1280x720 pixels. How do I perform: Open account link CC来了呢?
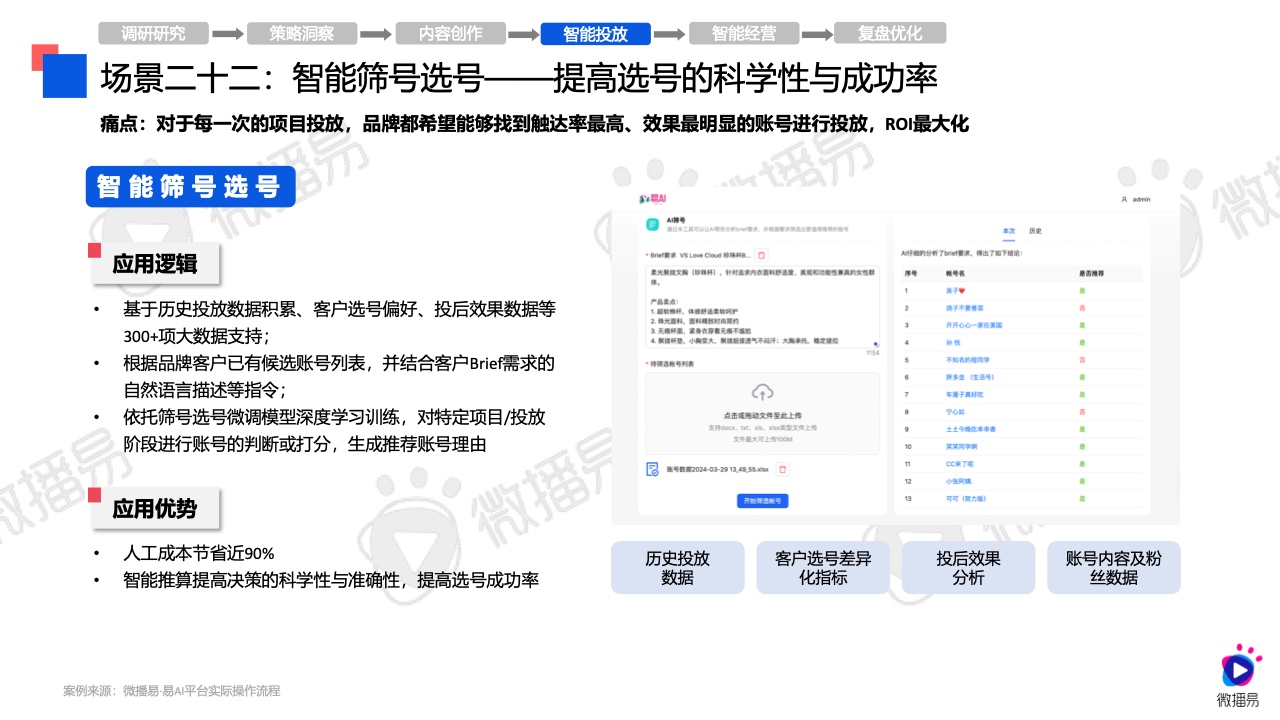960,464
